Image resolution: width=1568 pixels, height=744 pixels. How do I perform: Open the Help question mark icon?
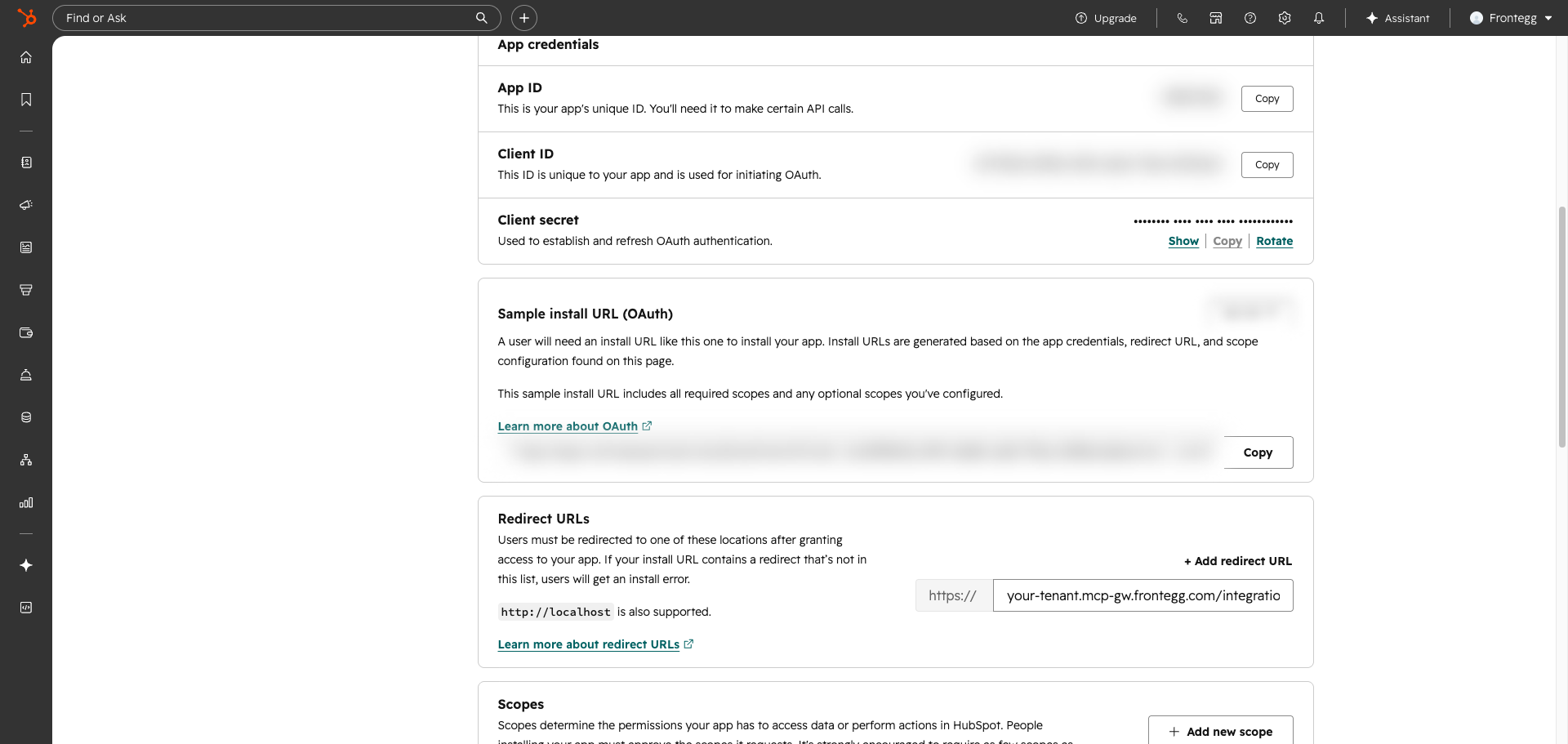(x=1250, y=18)
